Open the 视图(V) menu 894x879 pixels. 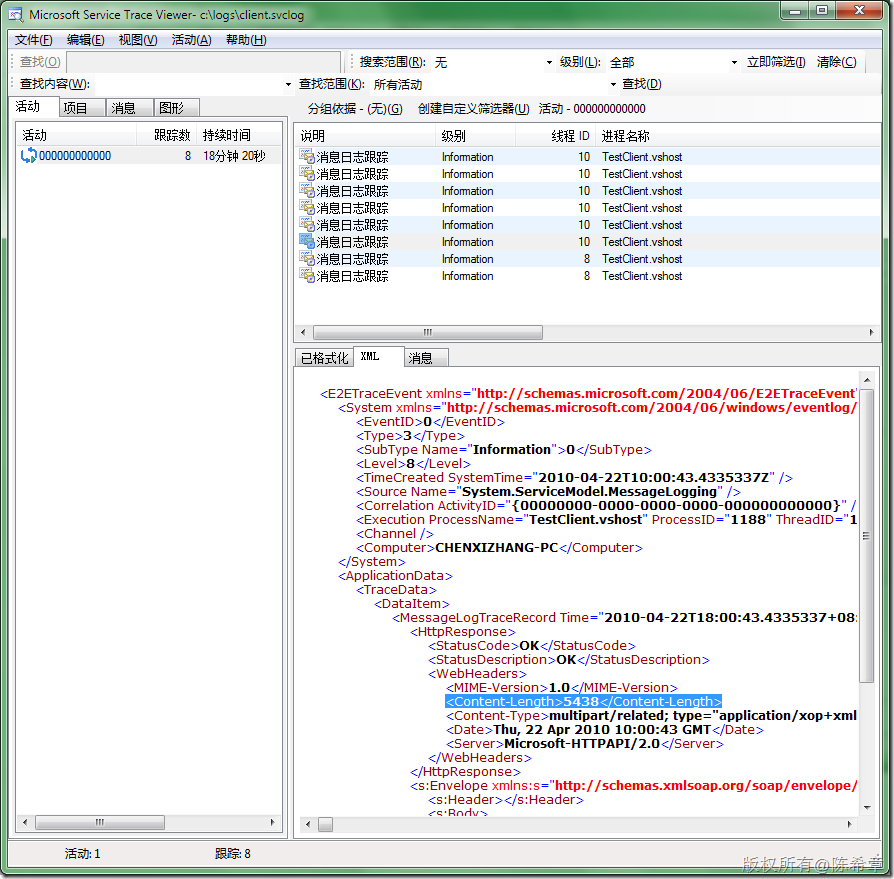coord(138,40)
